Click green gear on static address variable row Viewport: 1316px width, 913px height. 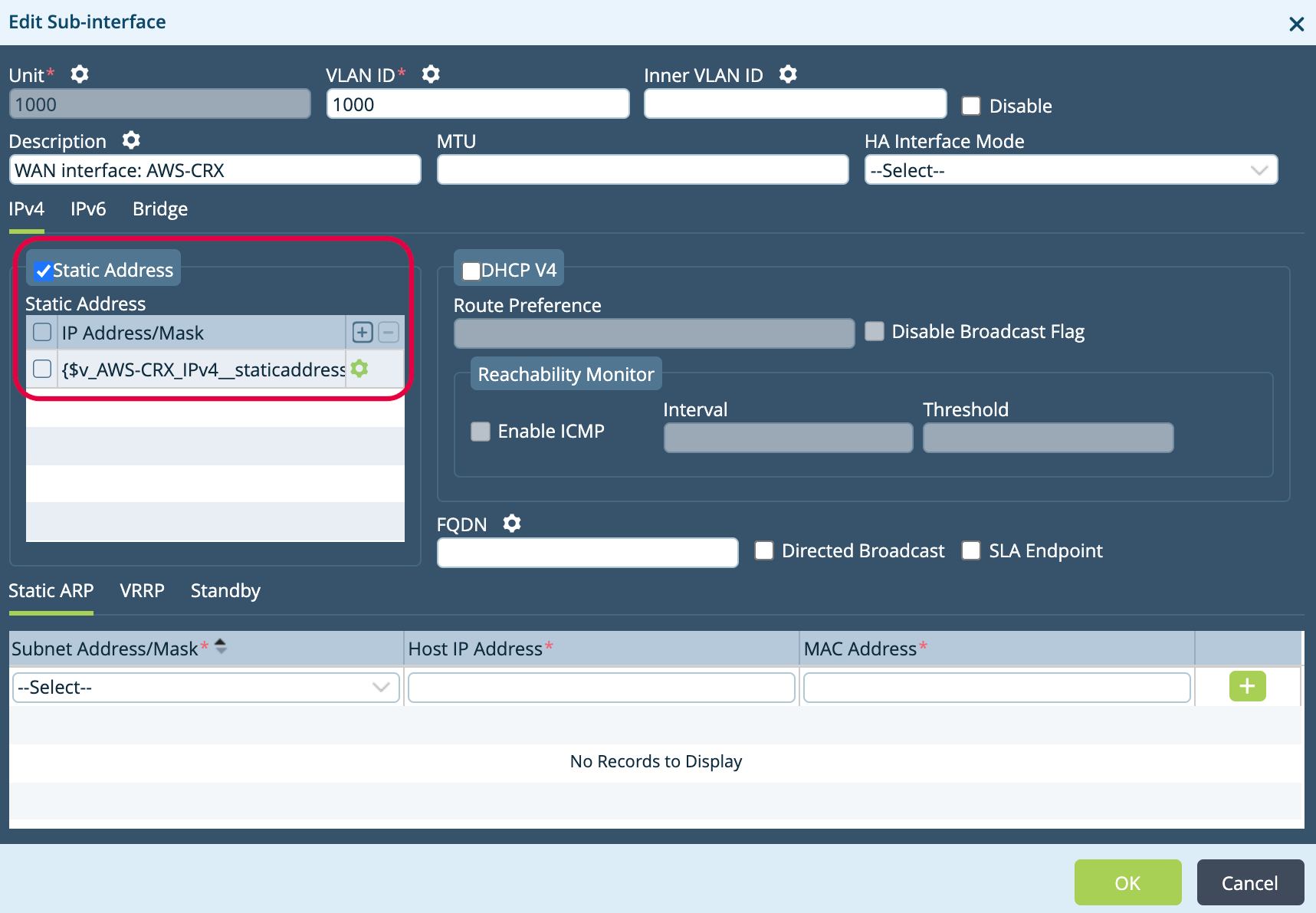[x=359, y=369]
